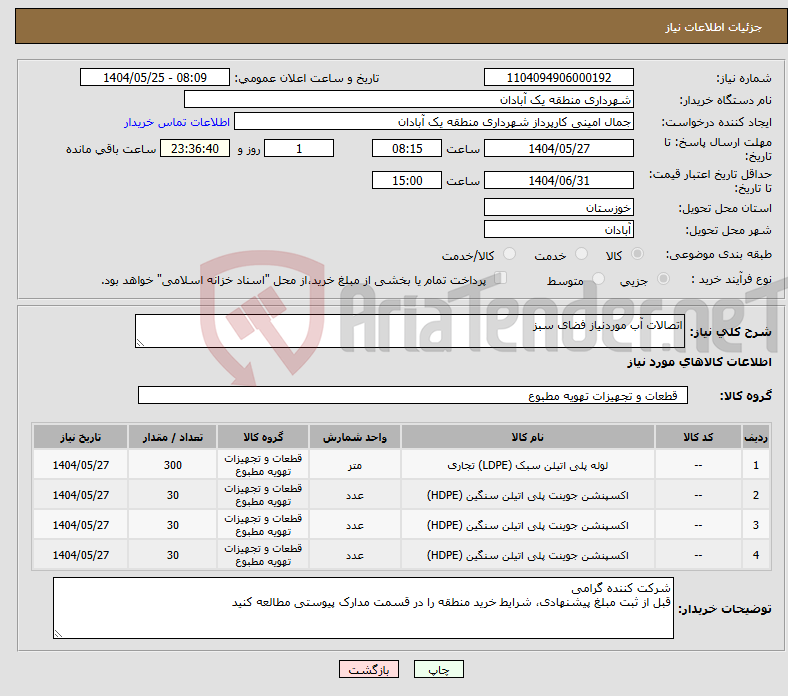Click the گروه کالا column header
Viewport: 788px width, 696px height.
263,437
